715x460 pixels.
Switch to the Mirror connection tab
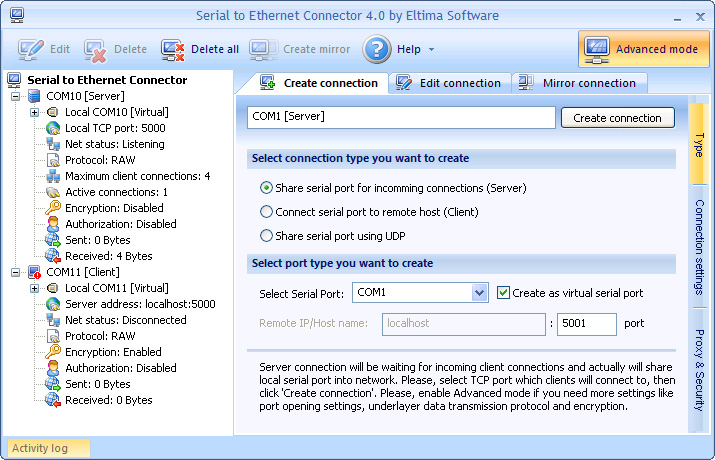578,83
